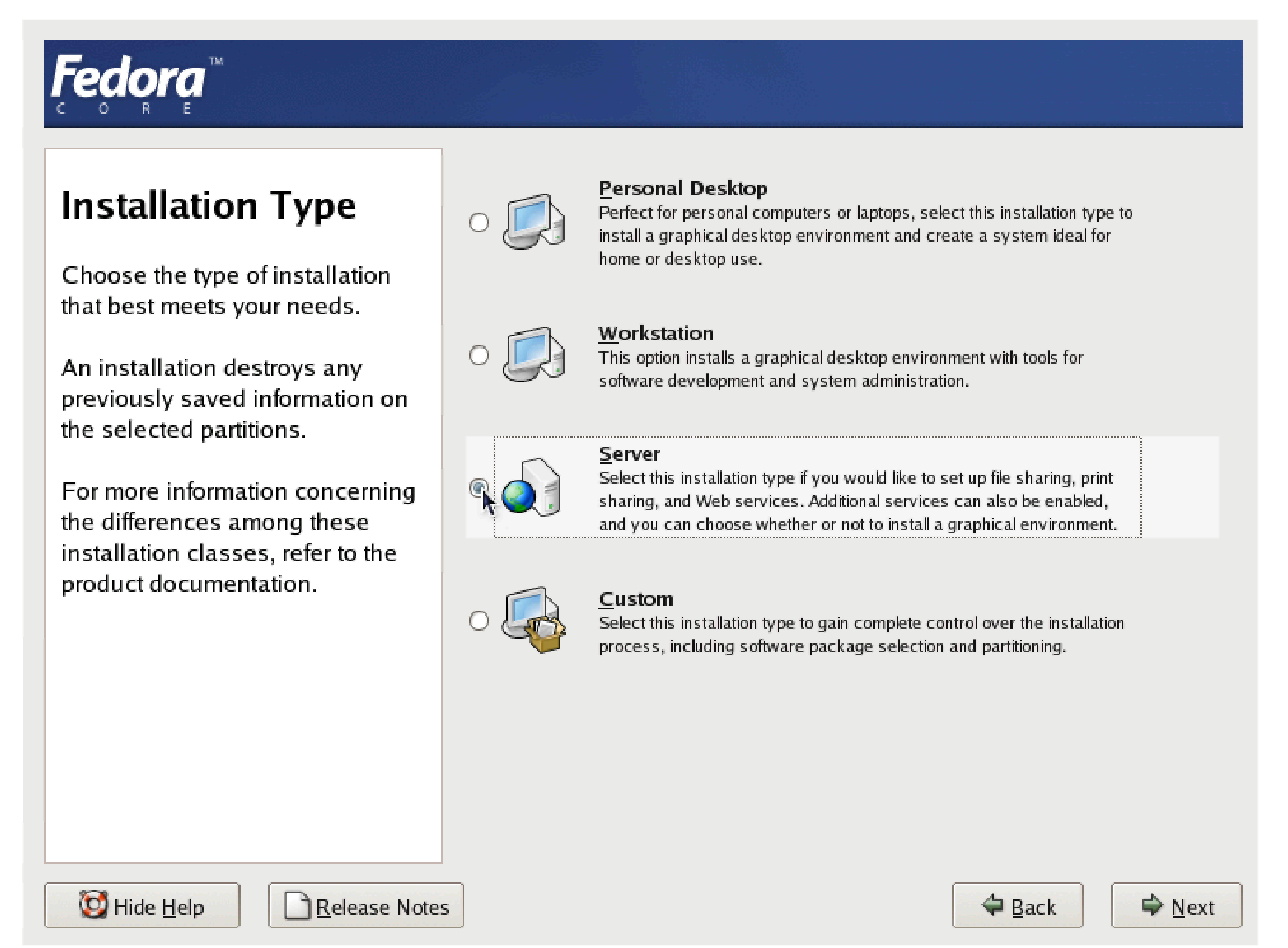Click the lifebuoy icon on Hide Help

93,905
